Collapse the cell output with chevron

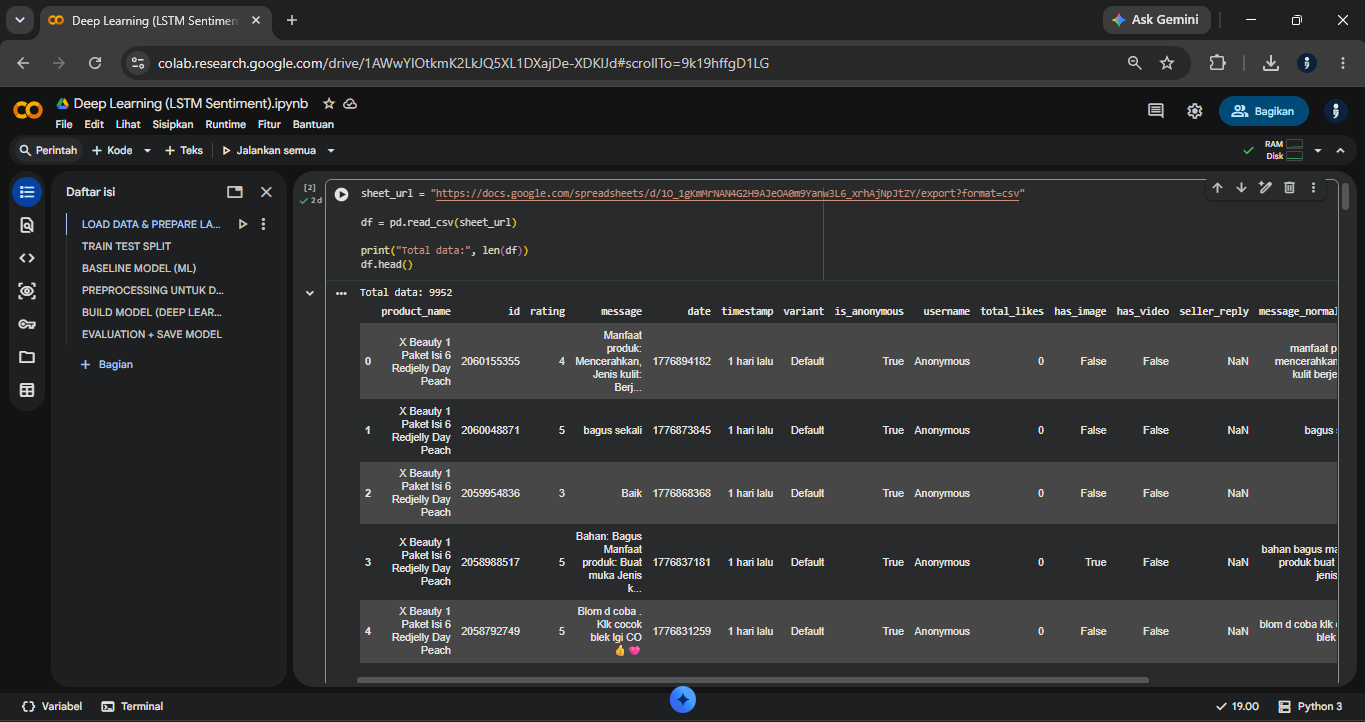coord(309,293)
